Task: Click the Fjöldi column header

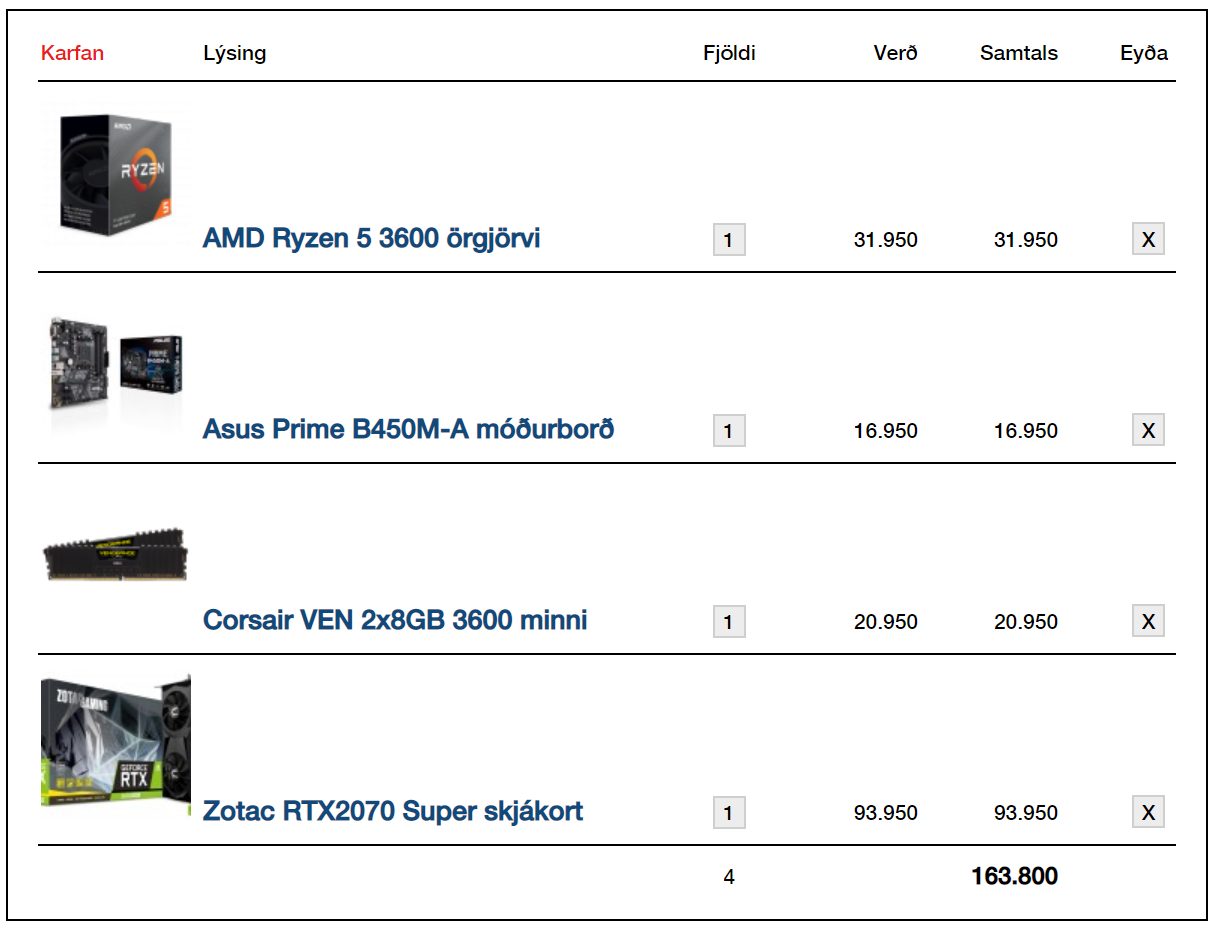Action: (x=729, y=53)
